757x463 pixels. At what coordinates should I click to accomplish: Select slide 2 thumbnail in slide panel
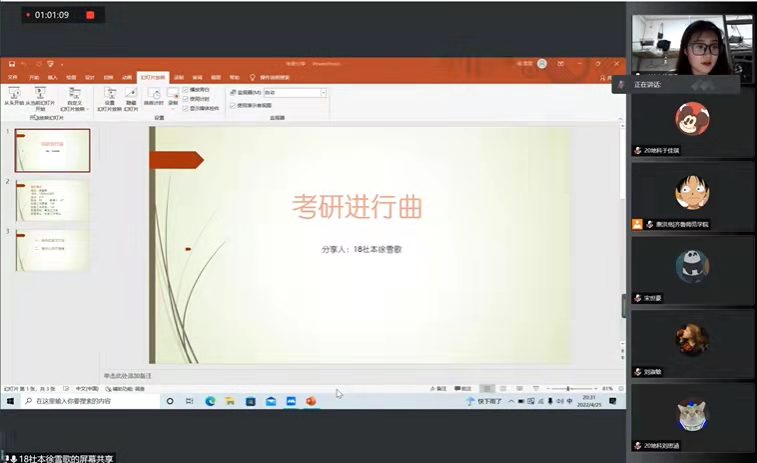tap(52, 200)
